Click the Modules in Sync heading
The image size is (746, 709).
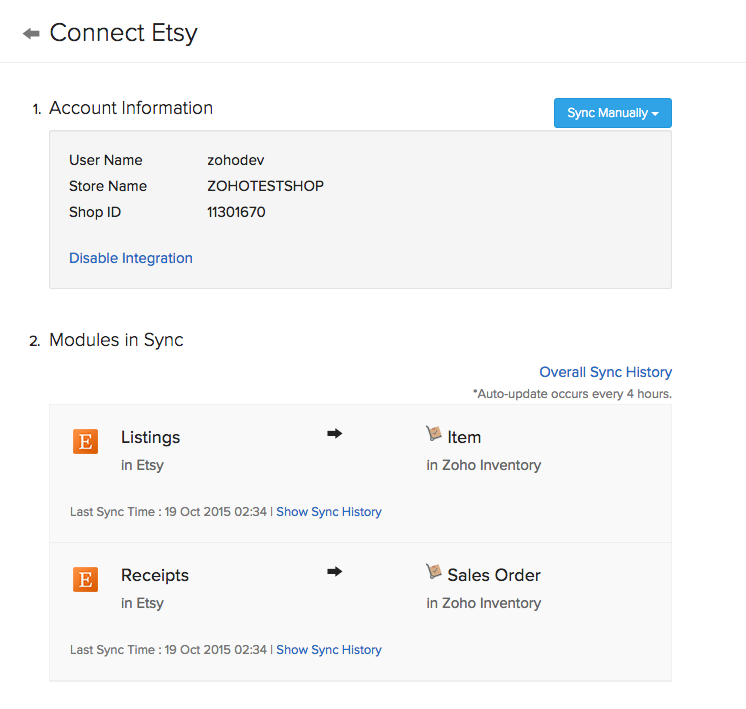click(x=116, y=340)
